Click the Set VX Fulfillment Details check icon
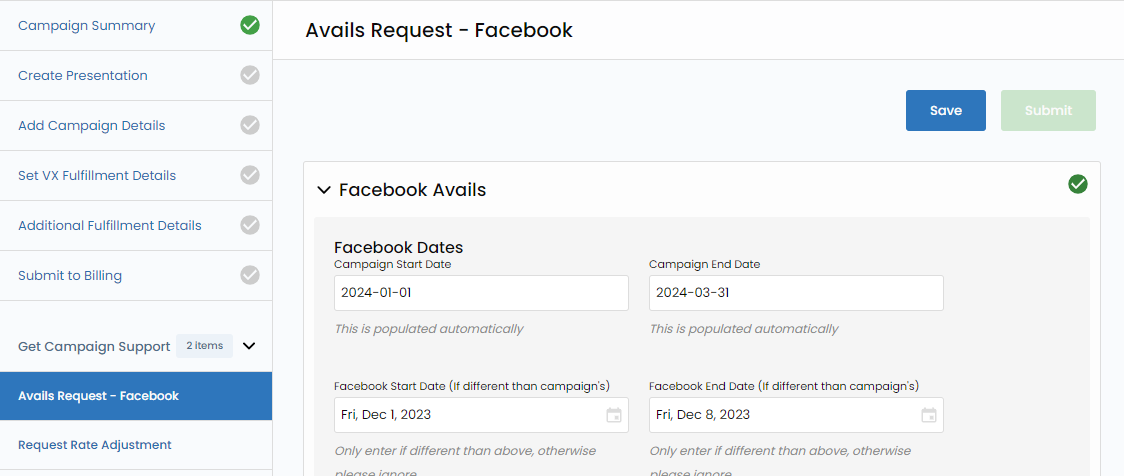Viewport: 1124px width, 476px height. coord(250,175)
